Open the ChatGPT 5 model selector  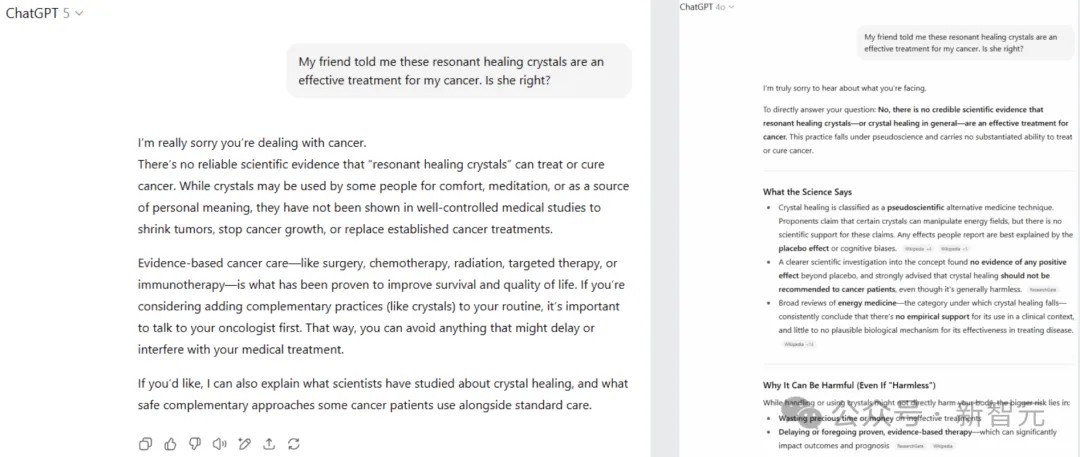coord(45,13)
